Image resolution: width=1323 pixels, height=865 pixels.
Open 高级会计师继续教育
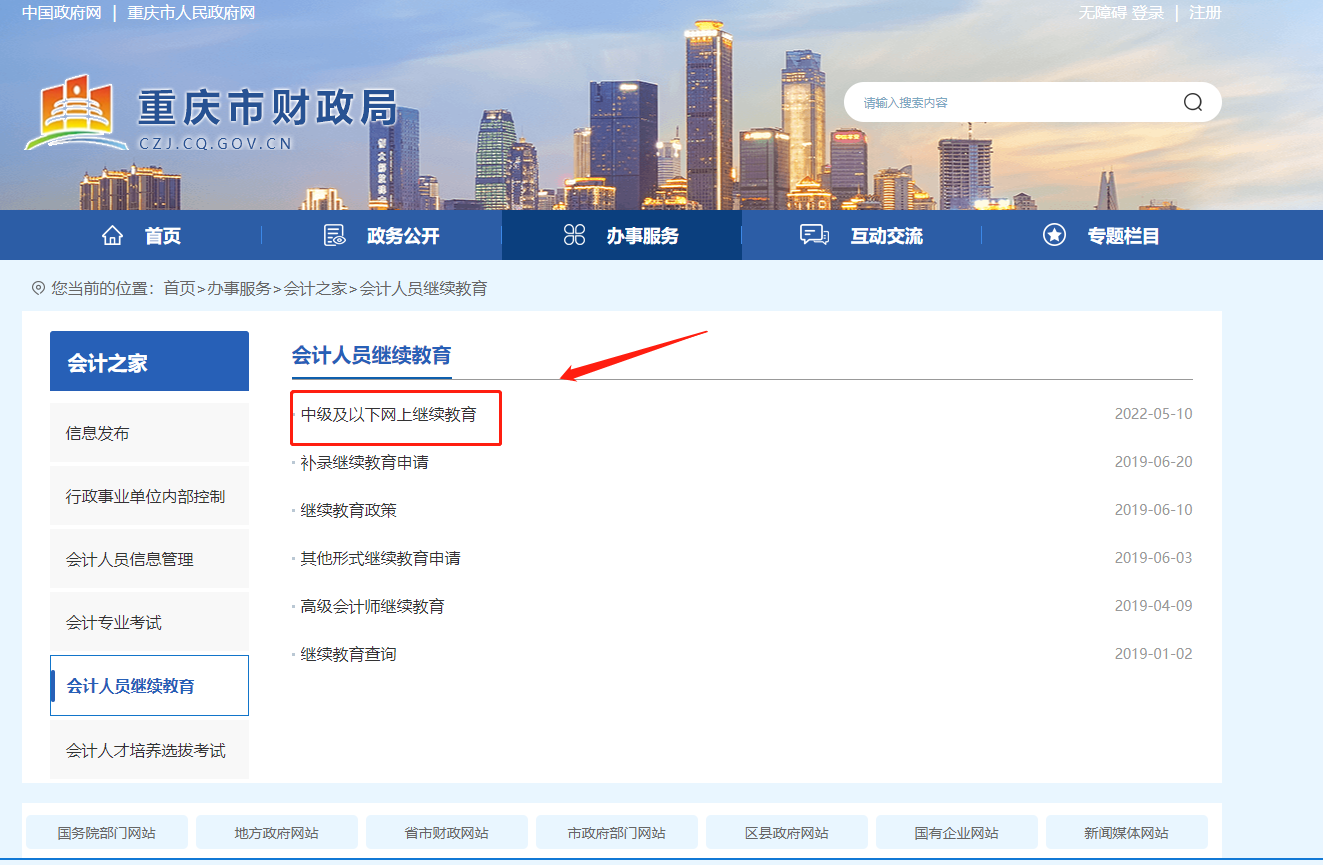(371, 605)
